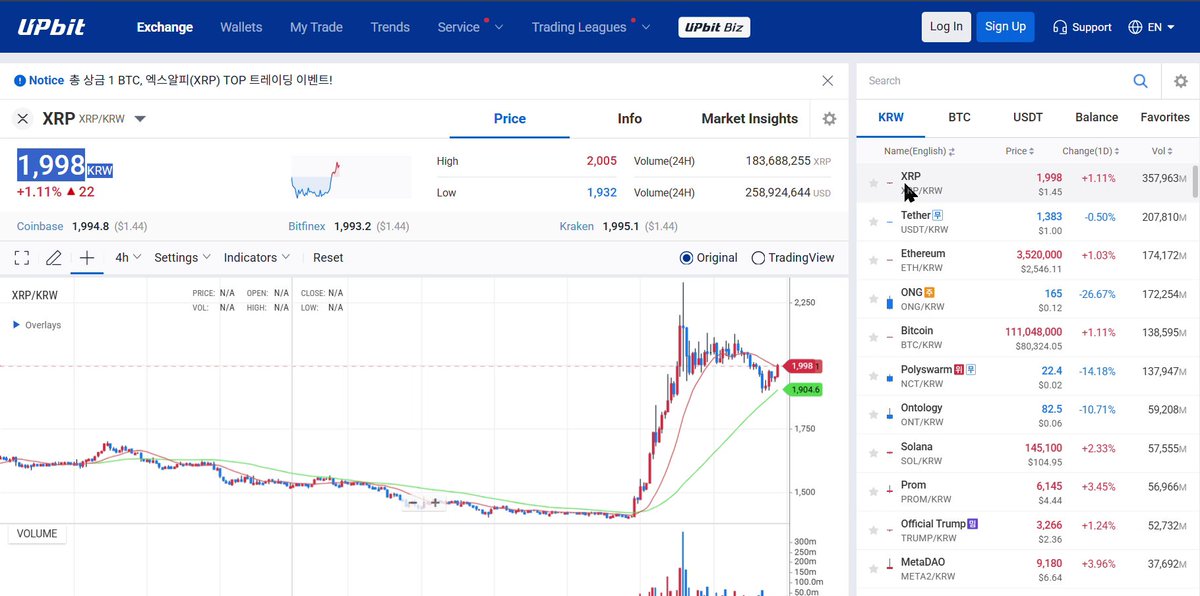1200x596 pixels.
Task: Open the 4h interval dropdown
Action: [128, 258]
